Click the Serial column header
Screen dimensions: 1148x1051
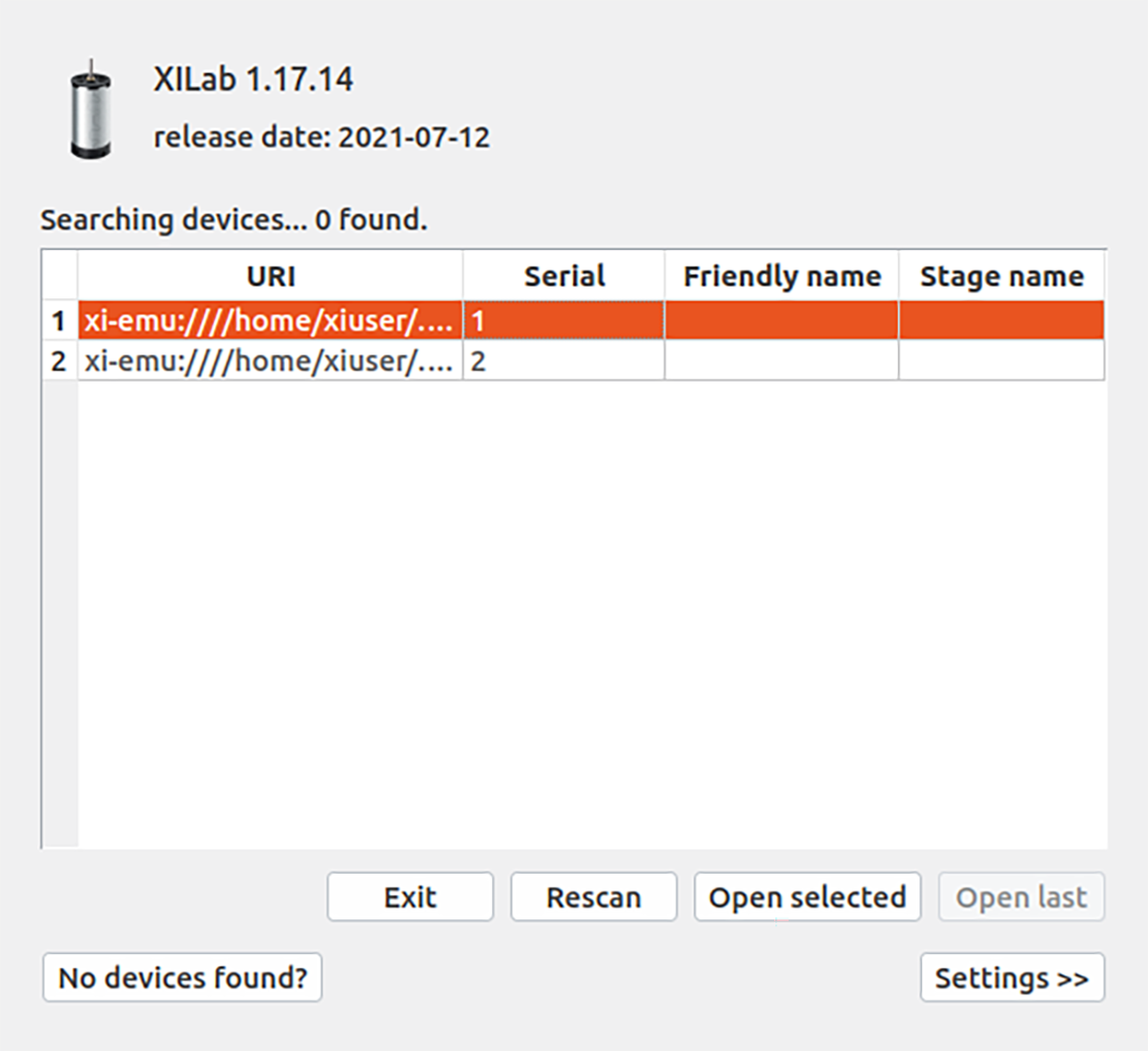pyautogui.click(x=564, y=276)
